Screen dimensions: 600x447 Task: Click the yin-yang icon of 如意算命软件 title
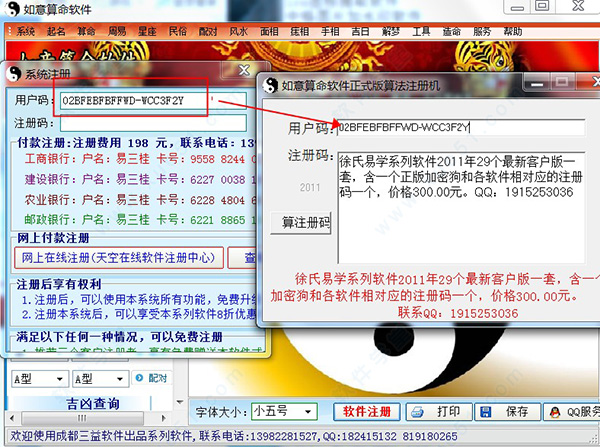(x=11, y=9)
